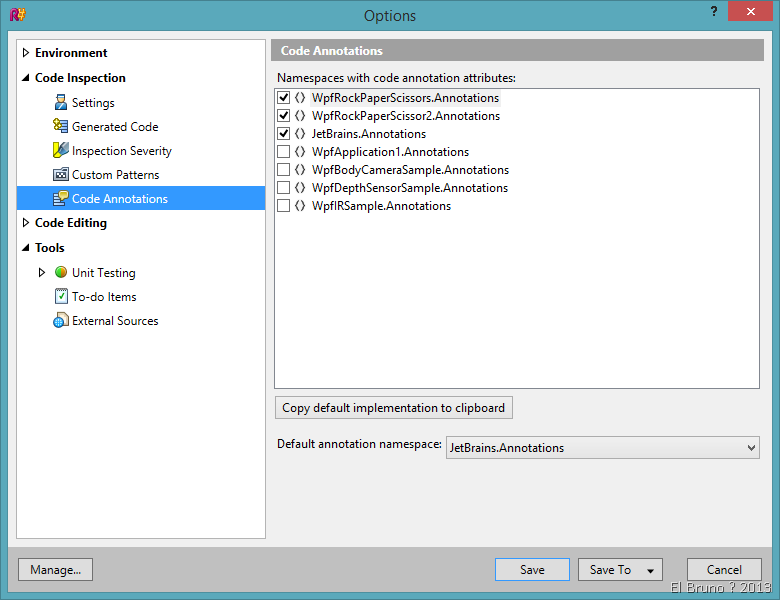Check the WpfIRSample.Annotations checkbox
Viewport: 780px width, 600px height.
284,206
